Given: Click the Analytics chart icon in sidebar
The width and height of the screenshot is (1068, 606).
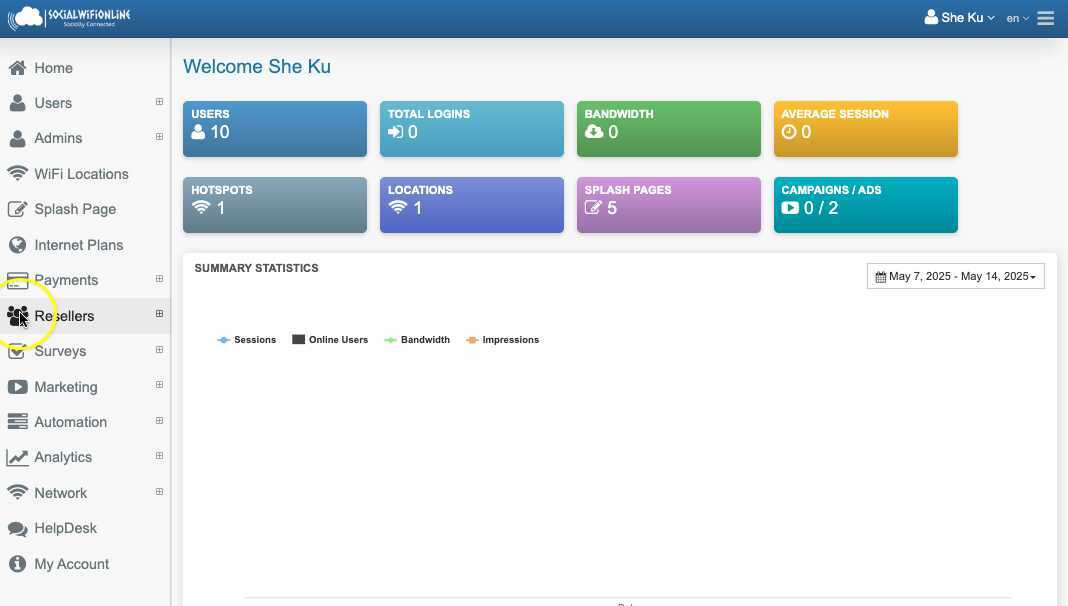Looking at the screenshot, I should click(18, 458).
